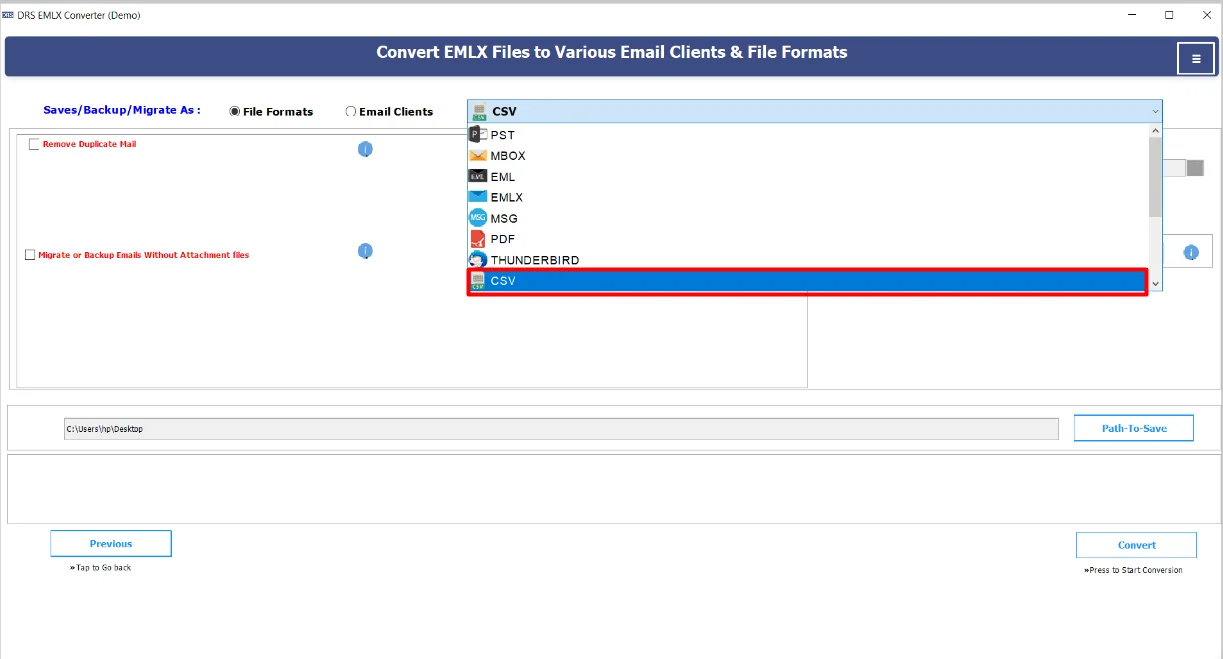The height and width of the screenshot is (659, 1223).
Task: Select the MSG format icon
Action: point(476,218)
